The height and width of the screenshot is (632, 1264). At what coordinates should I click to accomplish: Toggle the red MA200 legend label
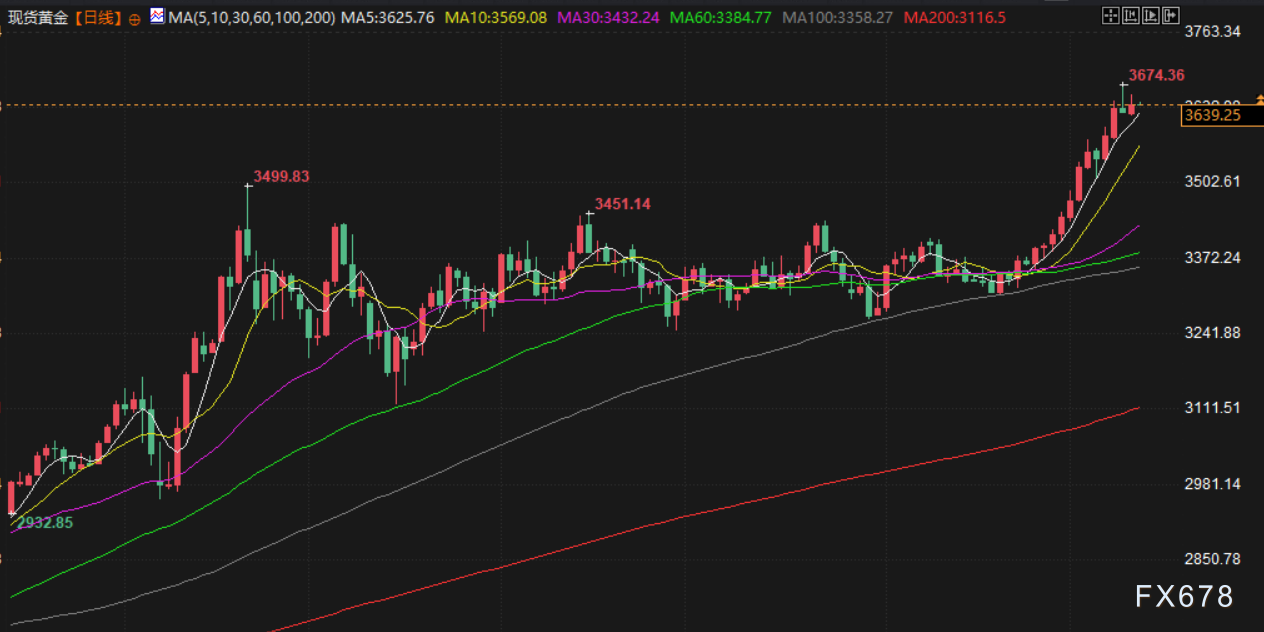(954, 18)
